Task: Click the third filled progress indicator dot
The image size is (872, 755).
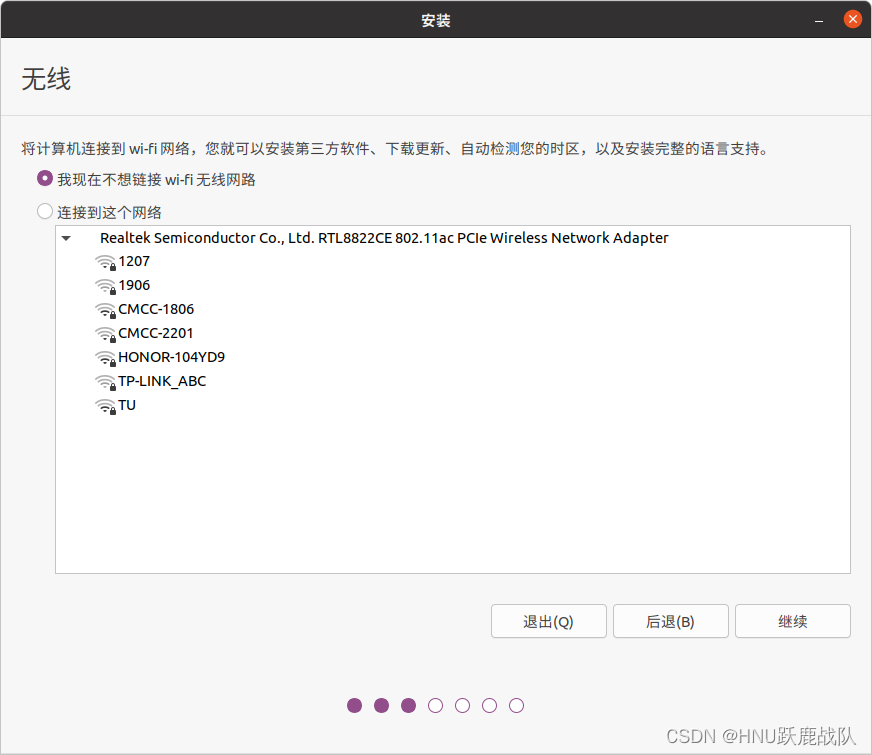Action: [408, 705]
